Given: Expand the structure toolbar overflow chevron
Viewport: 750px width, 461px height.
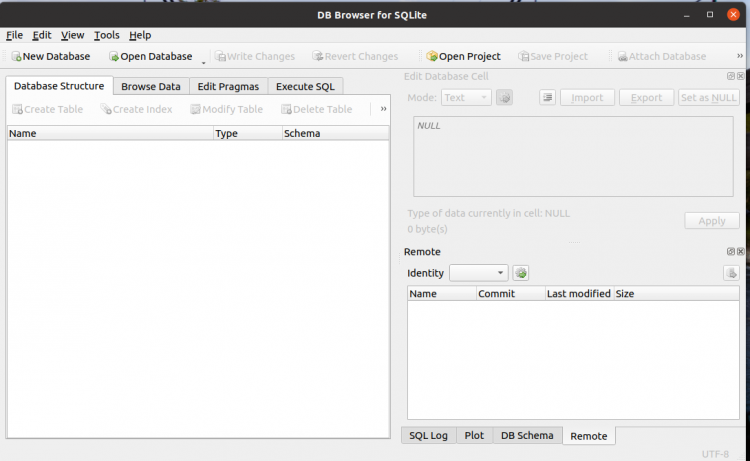Looking at the screenshot, I should coord(383,109).
